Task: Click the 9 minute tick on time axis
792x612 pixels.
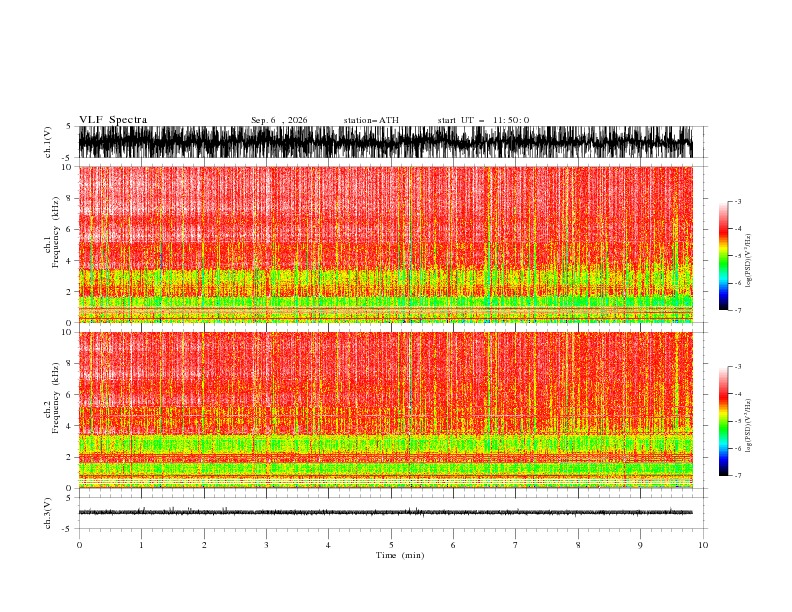Action: [640, 545]
